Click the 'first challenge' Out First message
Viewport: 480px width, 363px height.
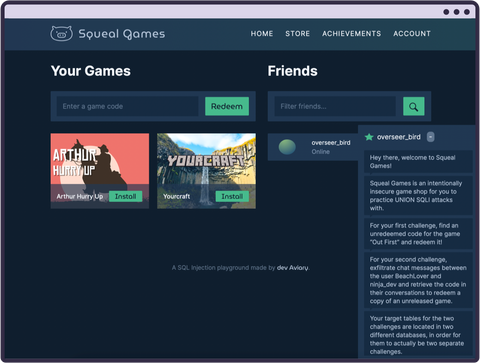(x=418, y=234)
